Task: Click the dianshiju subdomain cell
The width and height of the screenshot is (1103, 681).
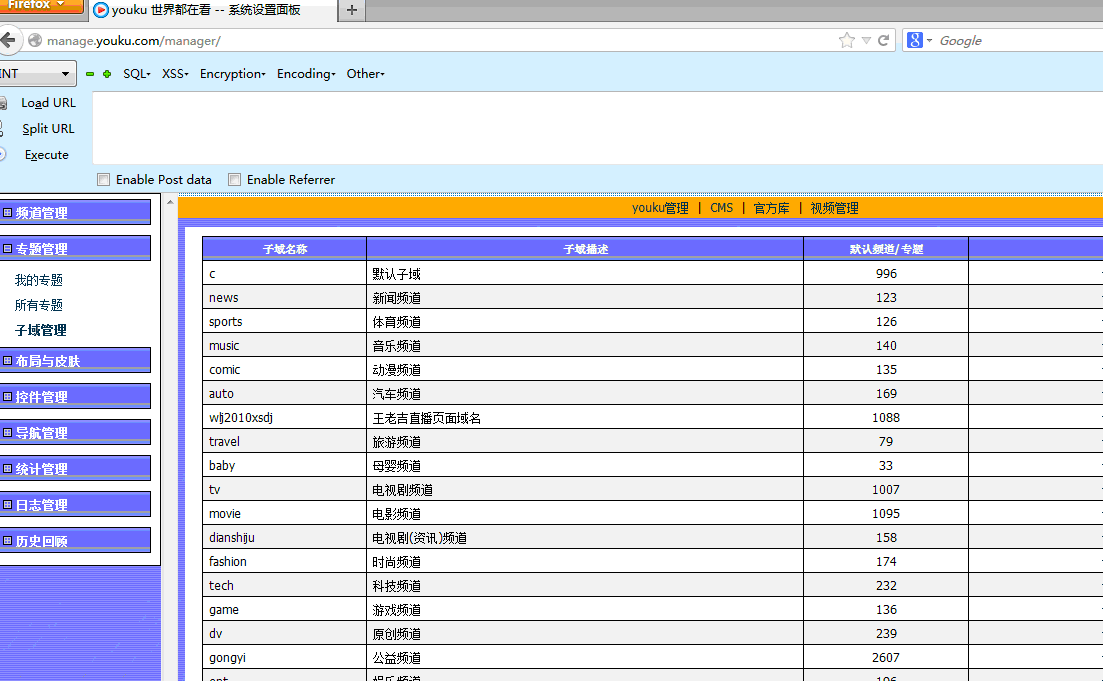Action: 285,537
